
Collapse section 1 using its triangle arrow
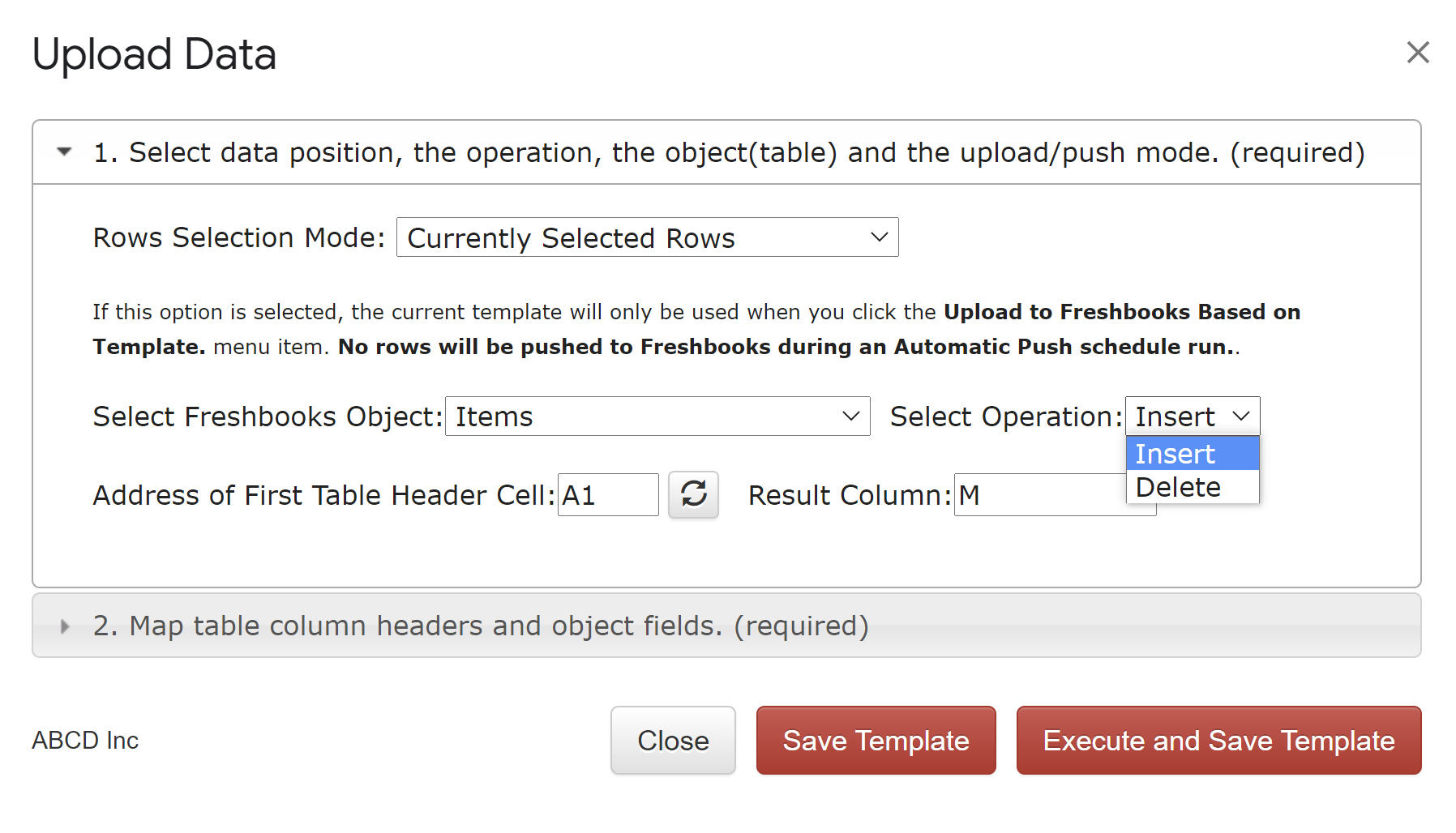coord(65,152)
